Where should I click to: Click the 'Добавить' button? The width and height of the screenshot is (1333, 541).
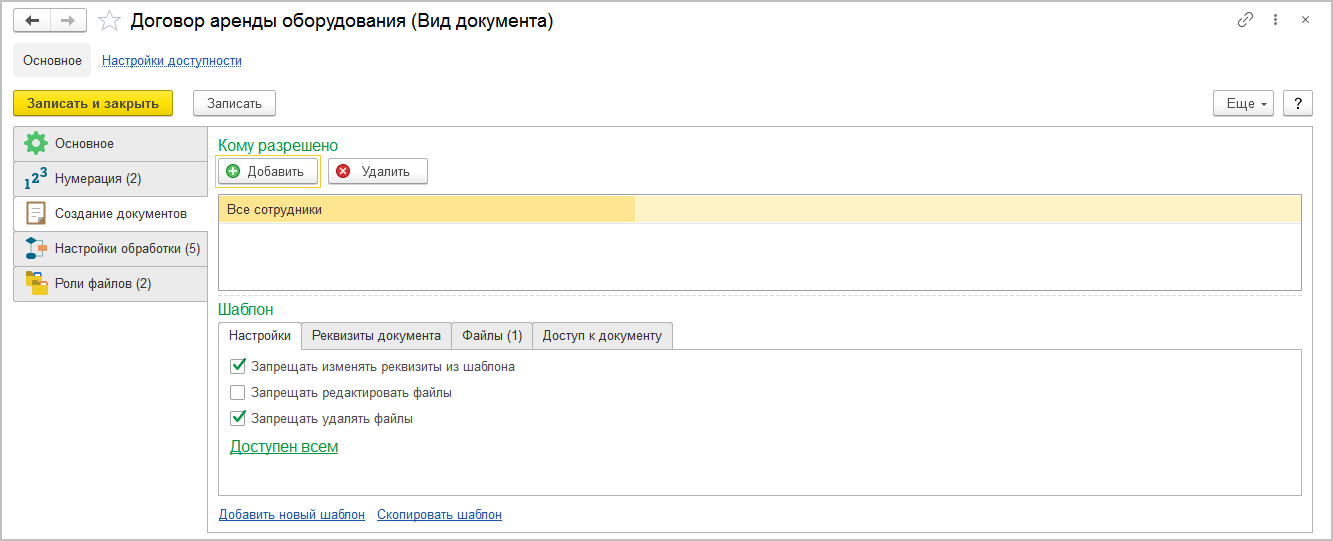pyautogui.click(x=267, y=171)
